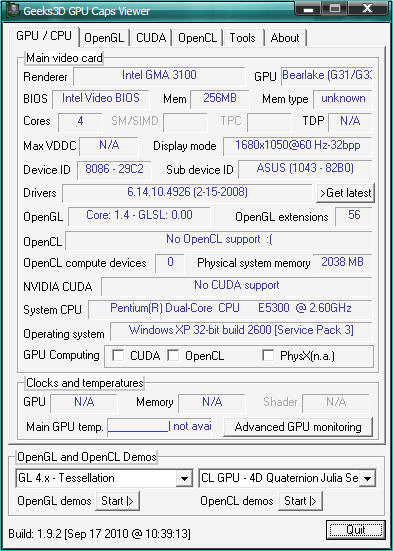
Task: Minimize the GPU Caps Viewer window
Action: click(x=309, y=9)
